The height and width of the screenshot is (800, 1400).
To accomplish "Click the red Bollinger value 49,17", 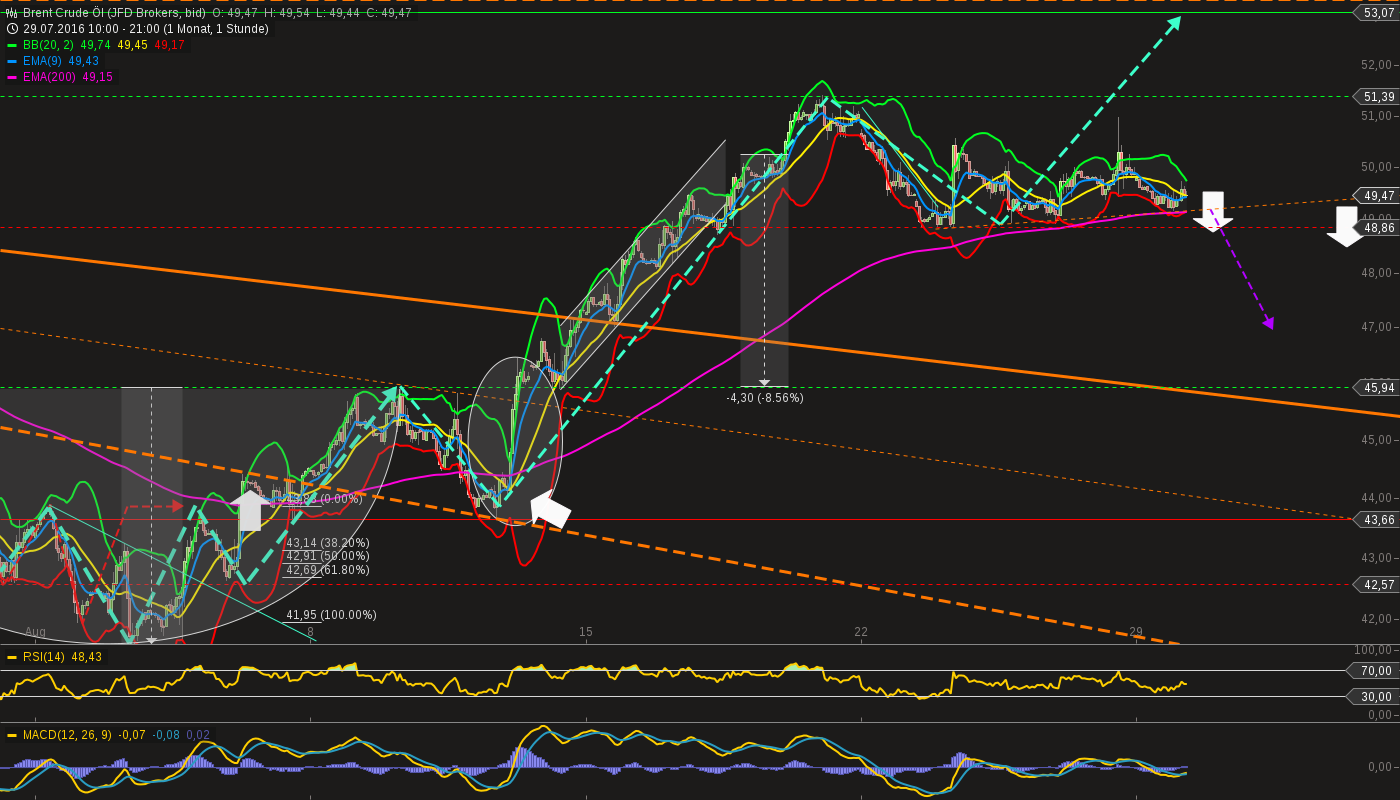I will pos(169,45).
